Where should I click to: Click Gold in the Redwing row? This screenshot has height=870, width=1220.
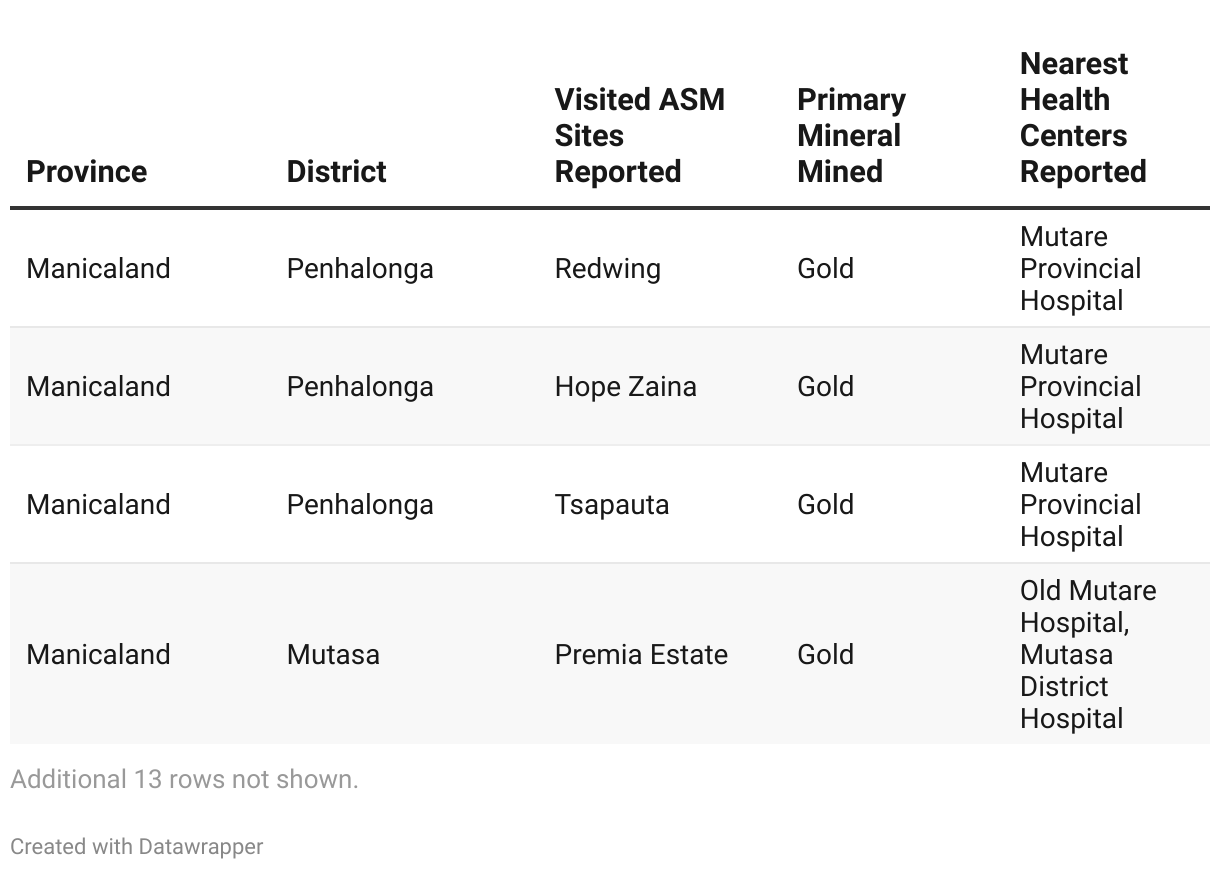(x=825, y=268)
